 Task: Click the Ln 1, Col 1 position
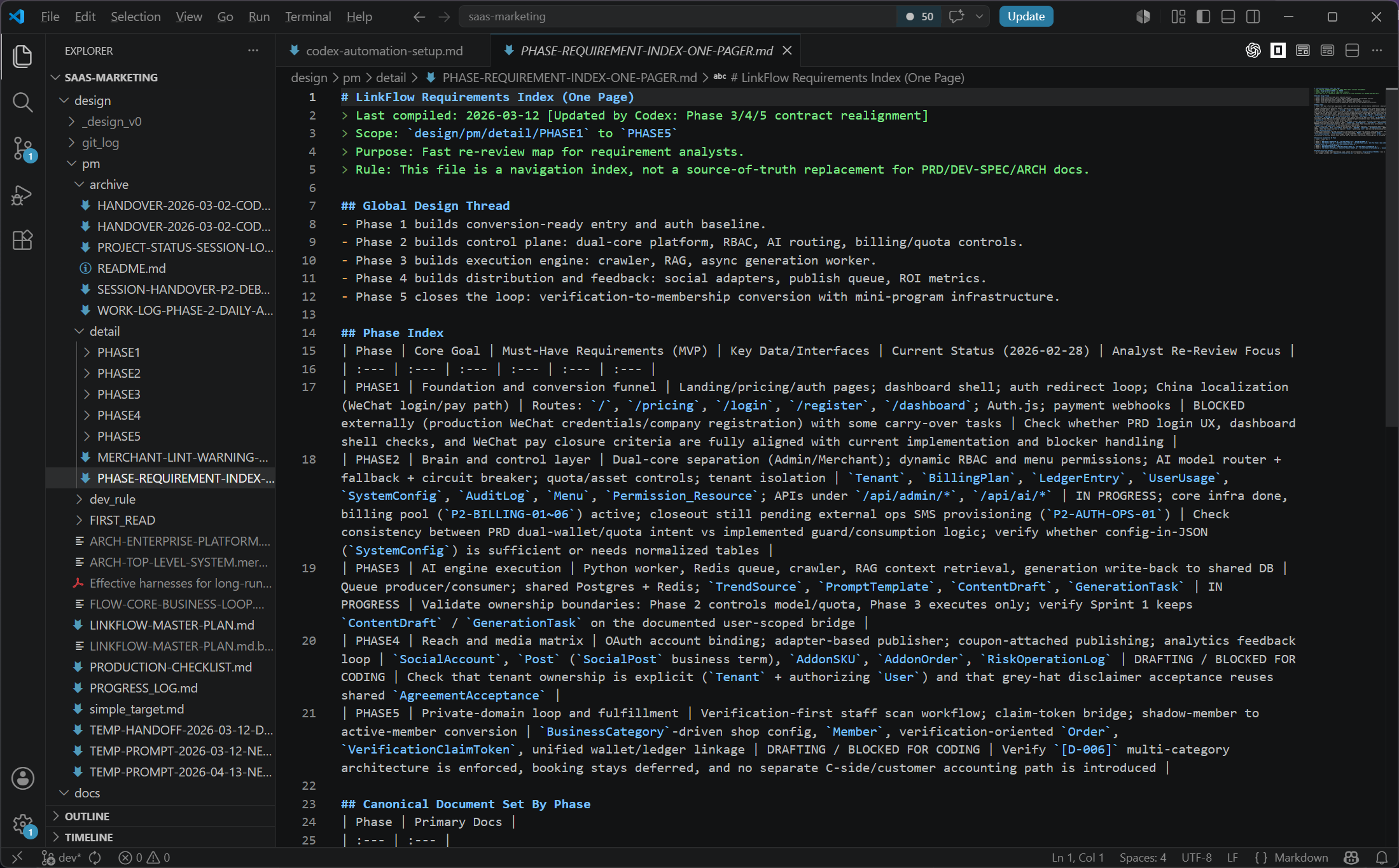(x=1077, y=857)
